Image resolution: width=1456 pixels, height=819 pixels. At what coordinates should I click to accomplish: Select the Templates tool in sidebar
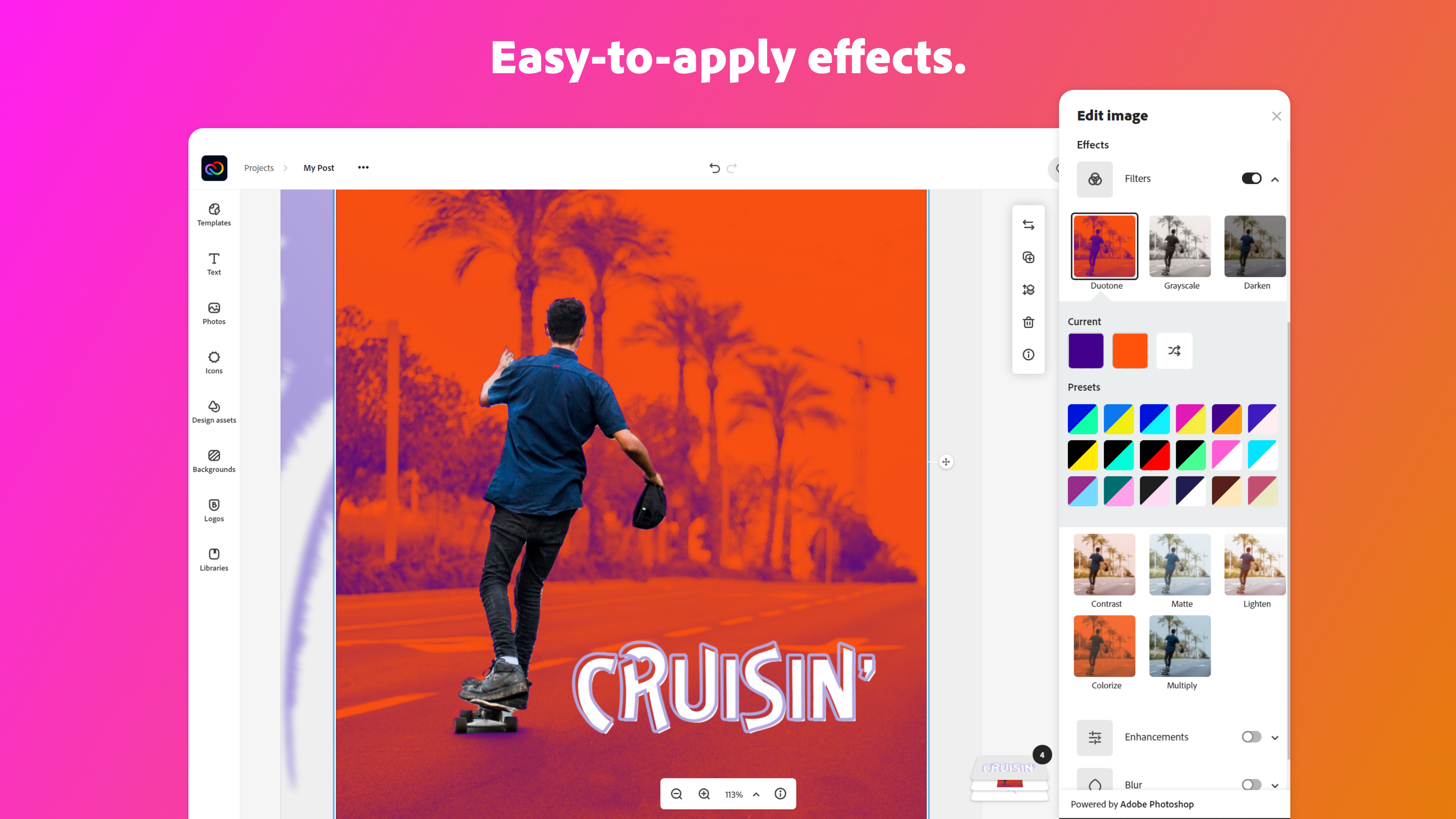(213, 214)
